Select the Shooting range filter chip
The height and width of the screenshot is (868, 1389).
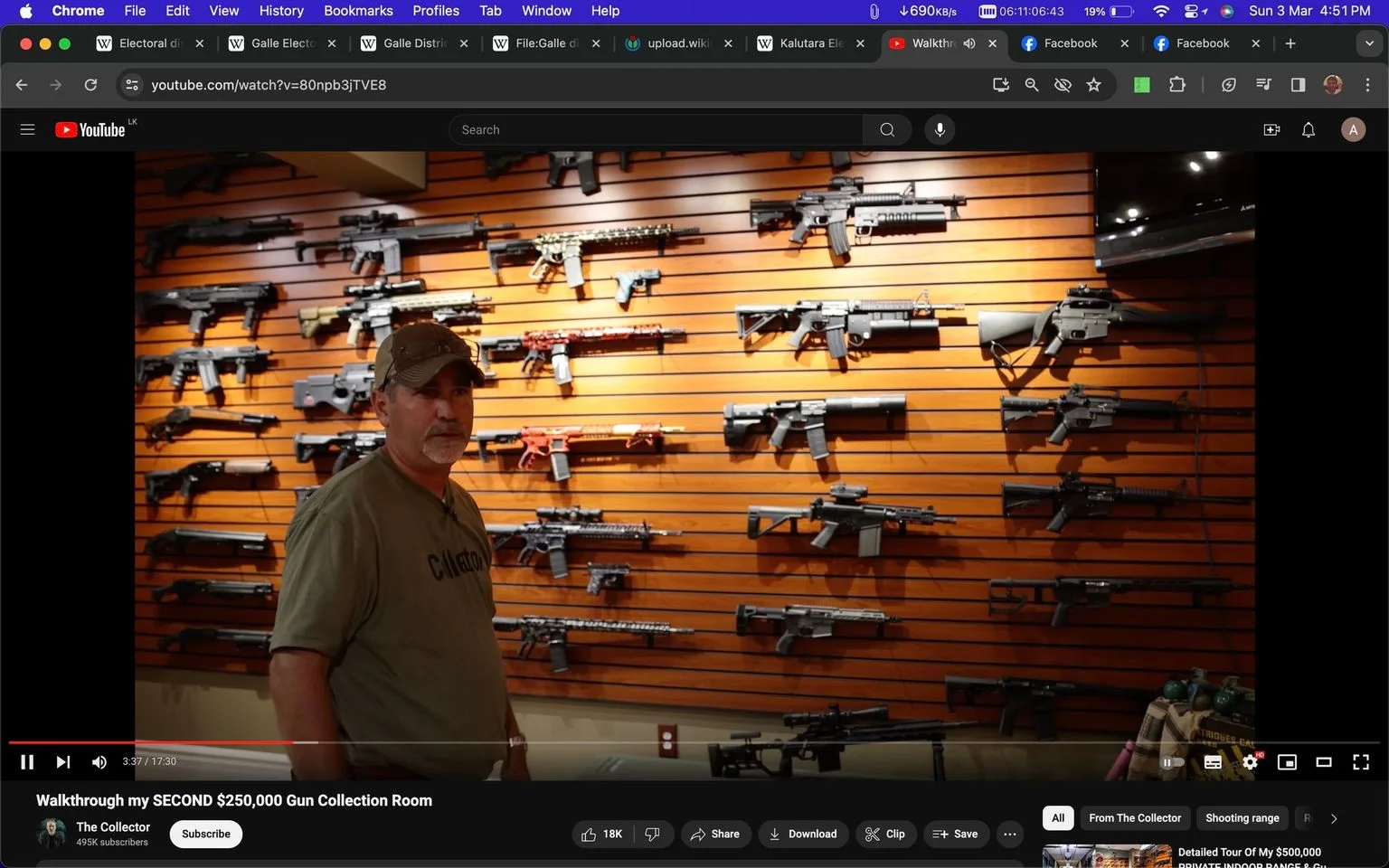pyautogui.click(x=1242, y=818)
